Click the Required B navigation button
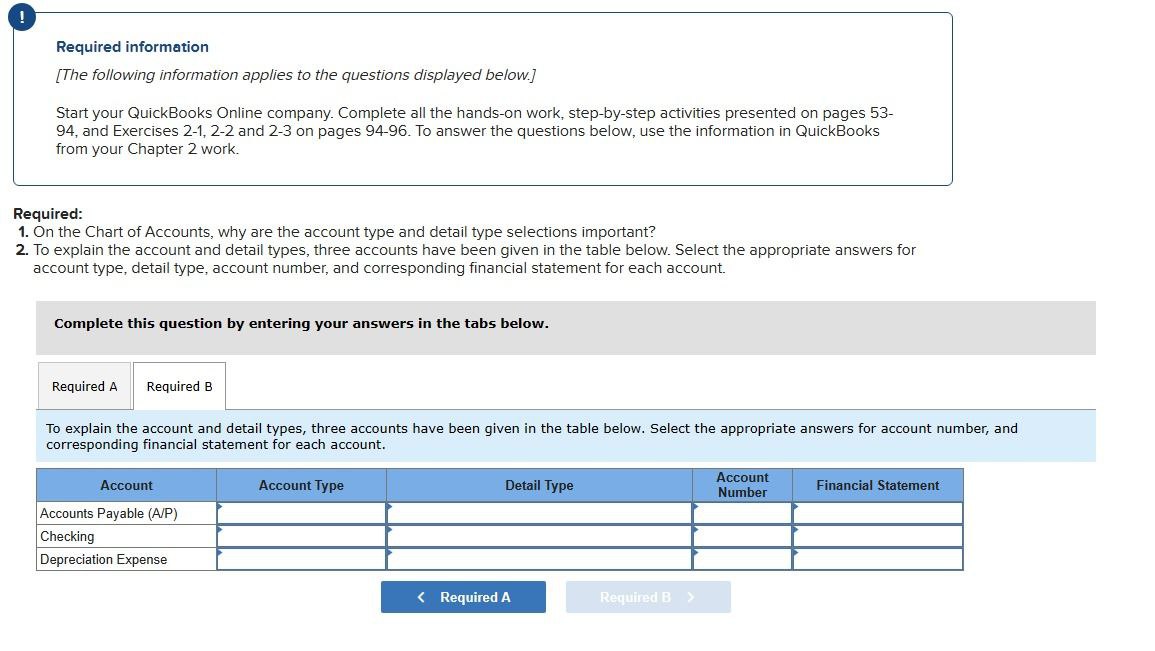 click(648, 597)
